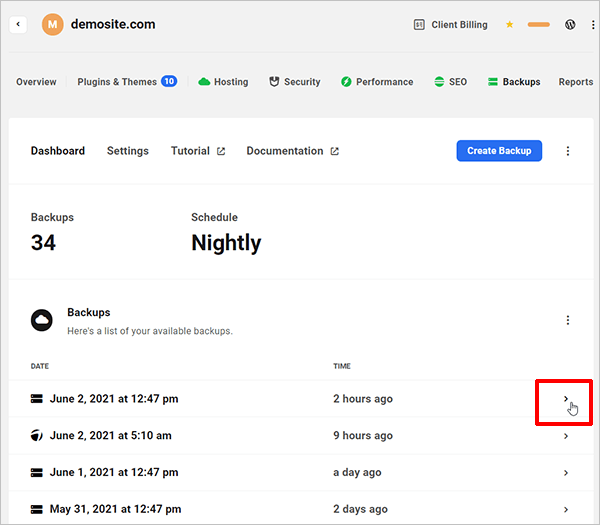Click the demosite.com site title
Viewport: 600px width, 525px height.
pos(113,24)
